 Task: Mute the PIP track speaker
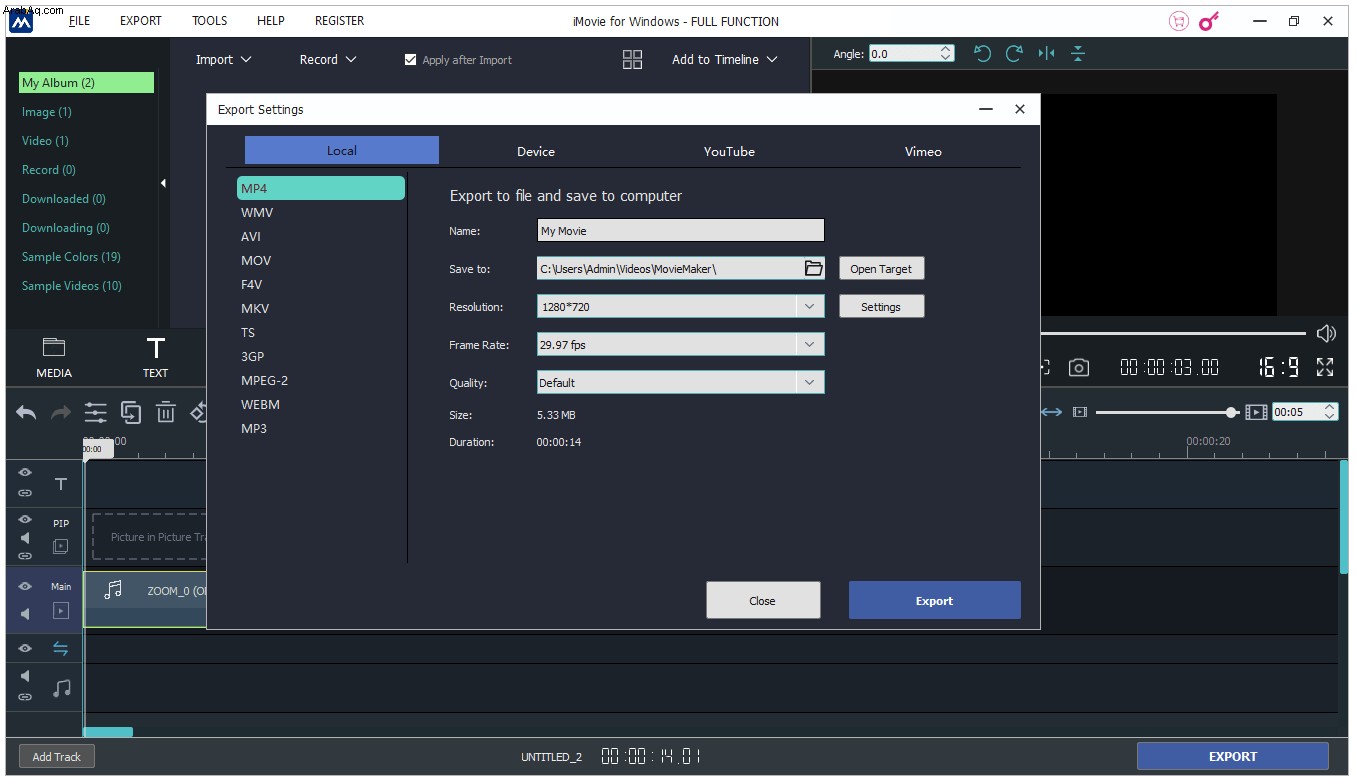(25, 538)
